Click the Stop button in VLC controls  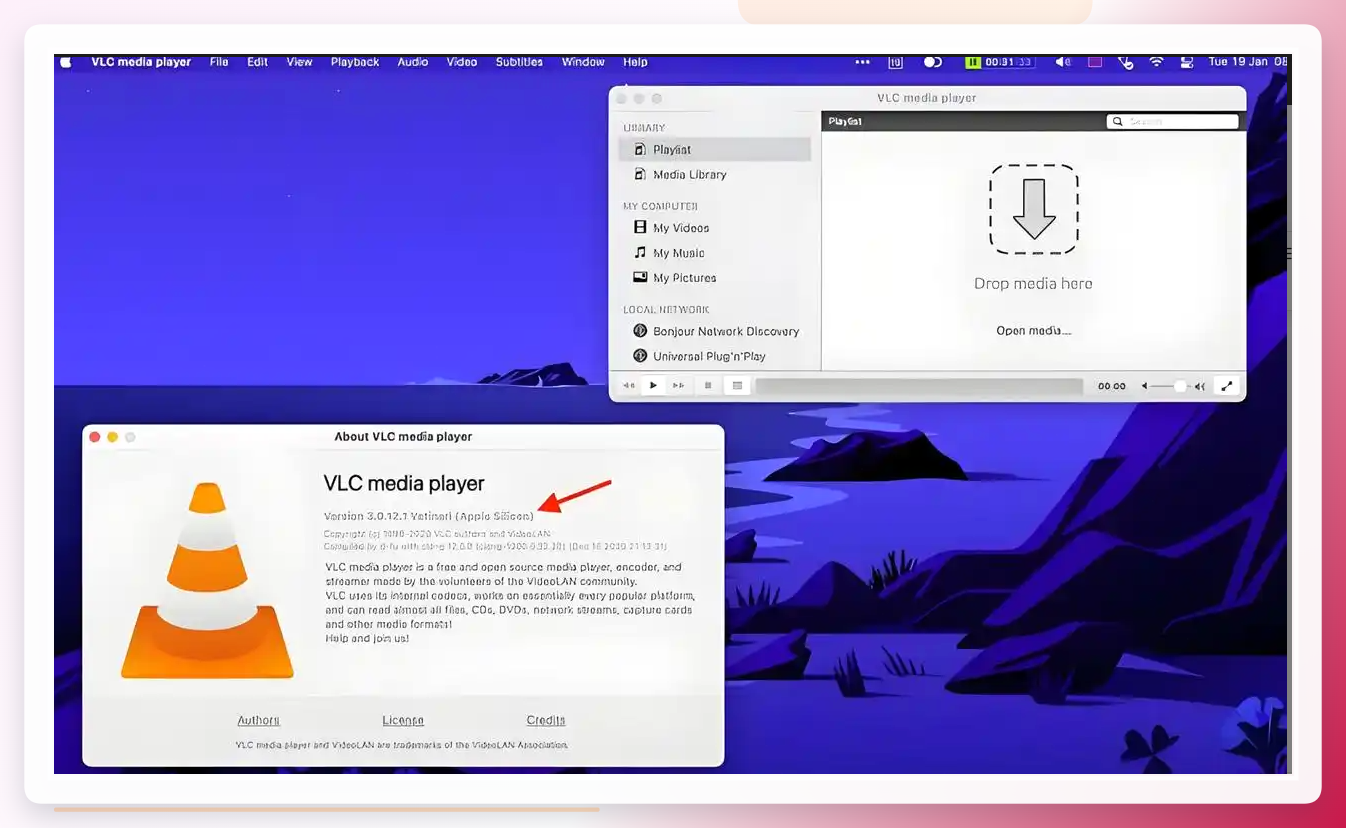click(708, 385)
